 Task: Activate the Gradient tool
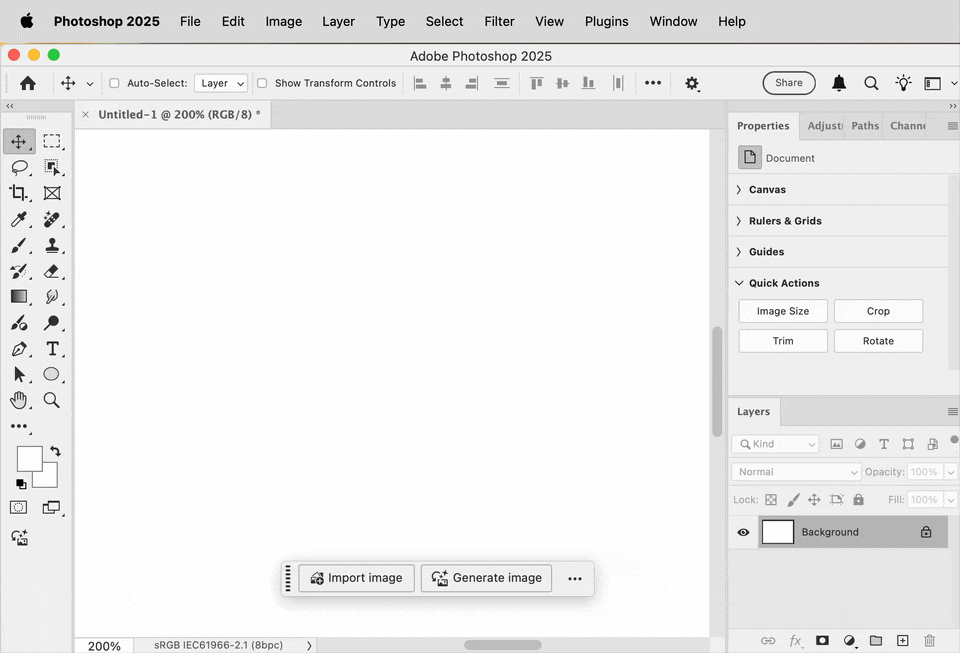click(x=19, y=296)
